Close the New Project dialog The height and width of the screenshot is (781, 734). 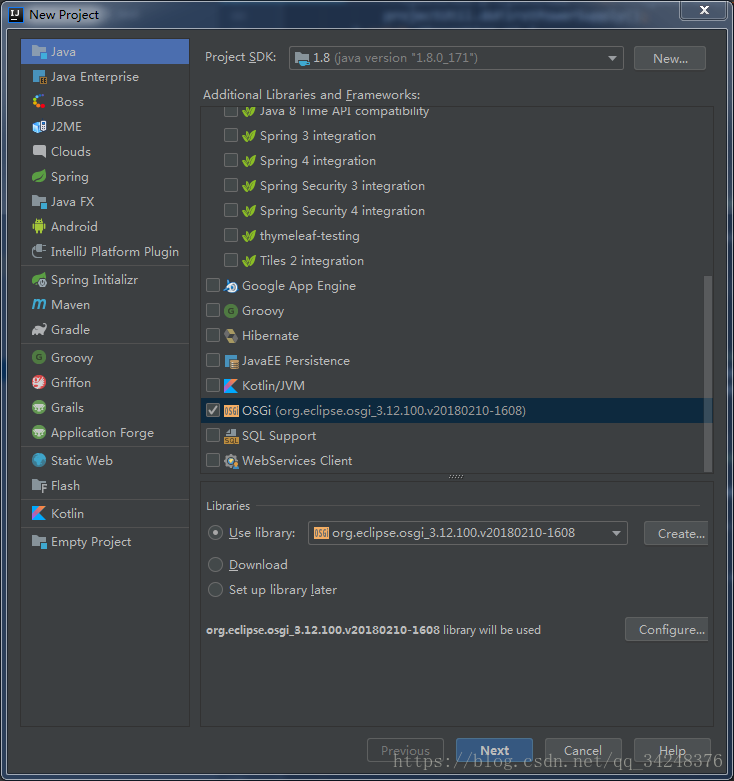point(704,10)
